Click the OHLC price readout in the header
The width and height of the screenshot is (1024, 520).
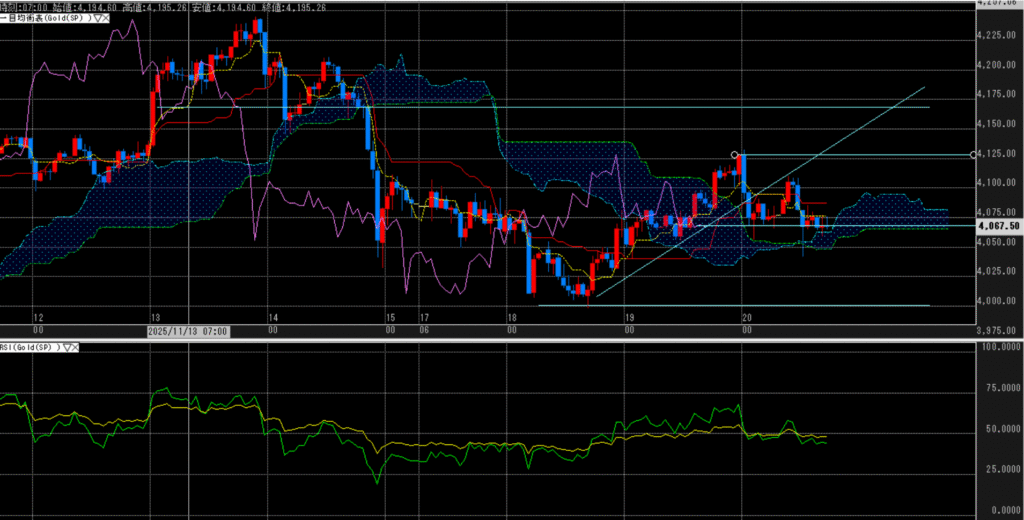point(150,6)
